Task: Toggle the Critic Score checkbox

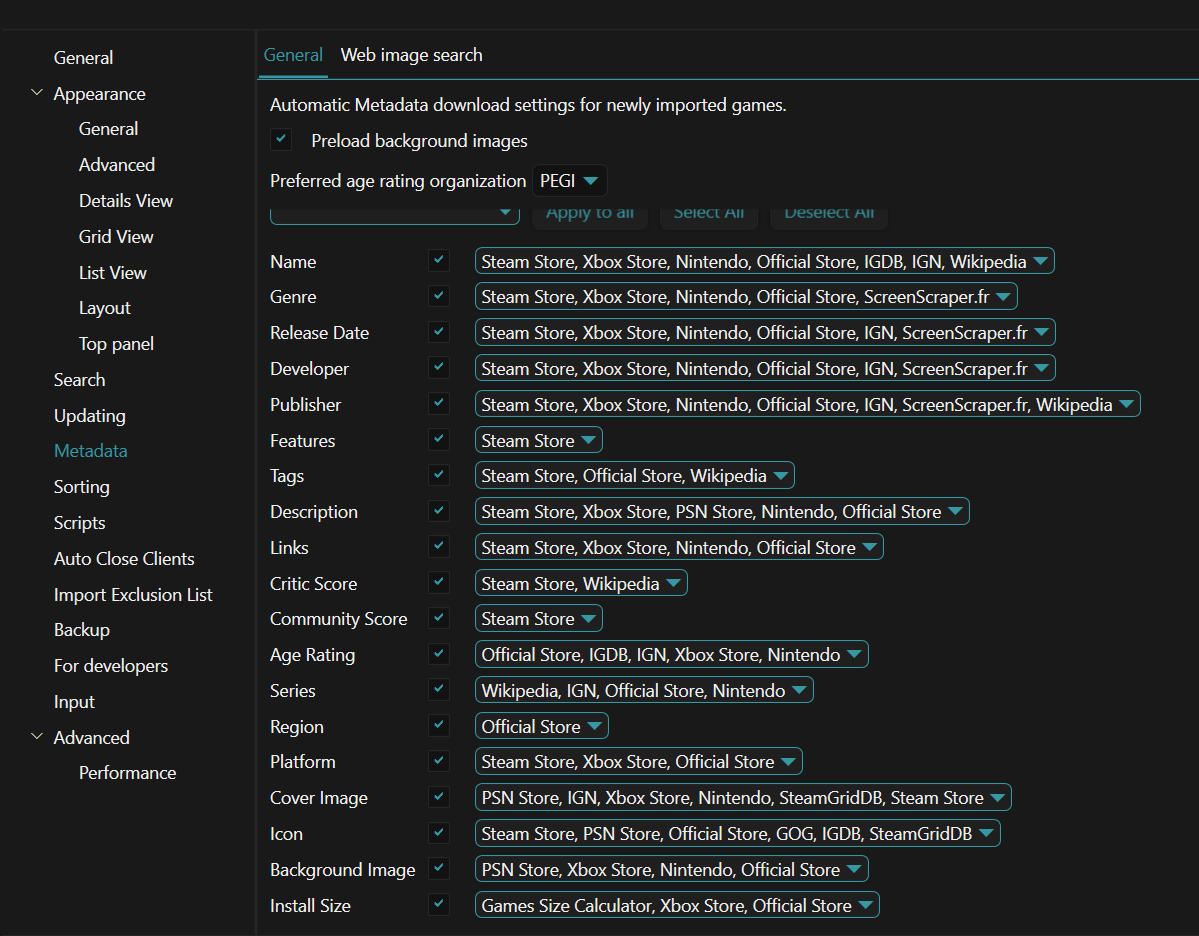Action: coord(439,582)
